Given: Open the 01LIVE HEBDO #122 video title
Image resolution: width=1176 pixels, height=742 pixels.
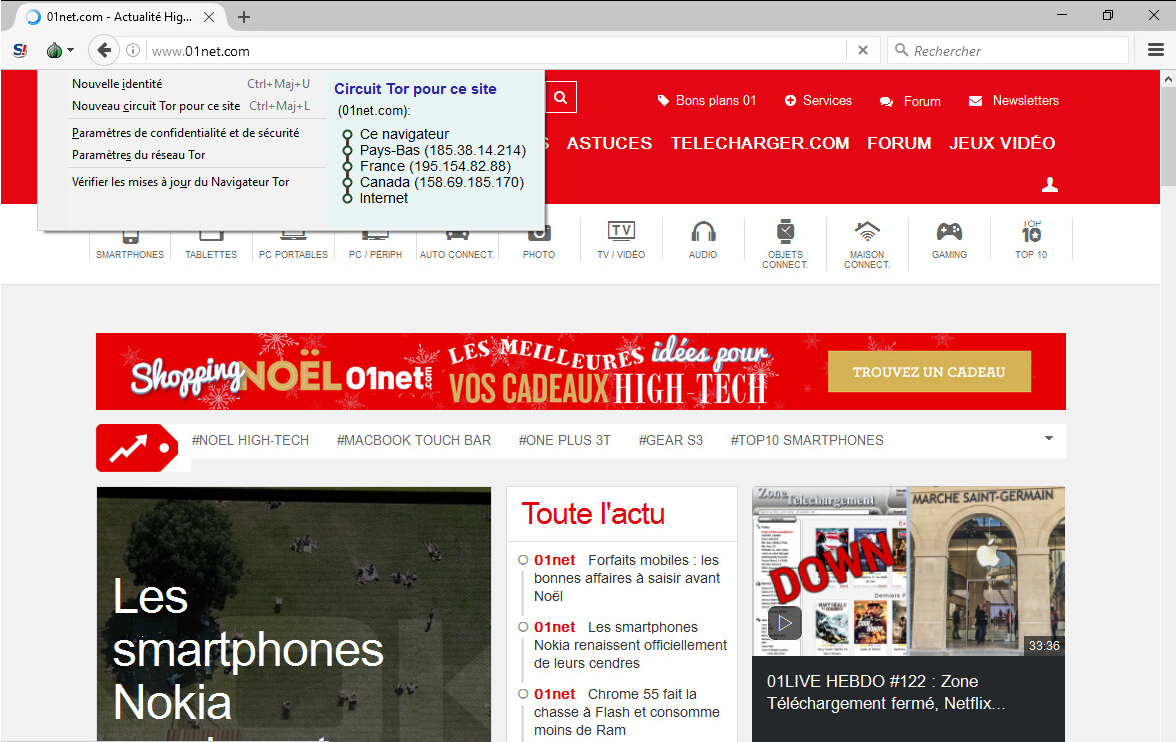Looking at the screenshot, I should coord(886,692).
